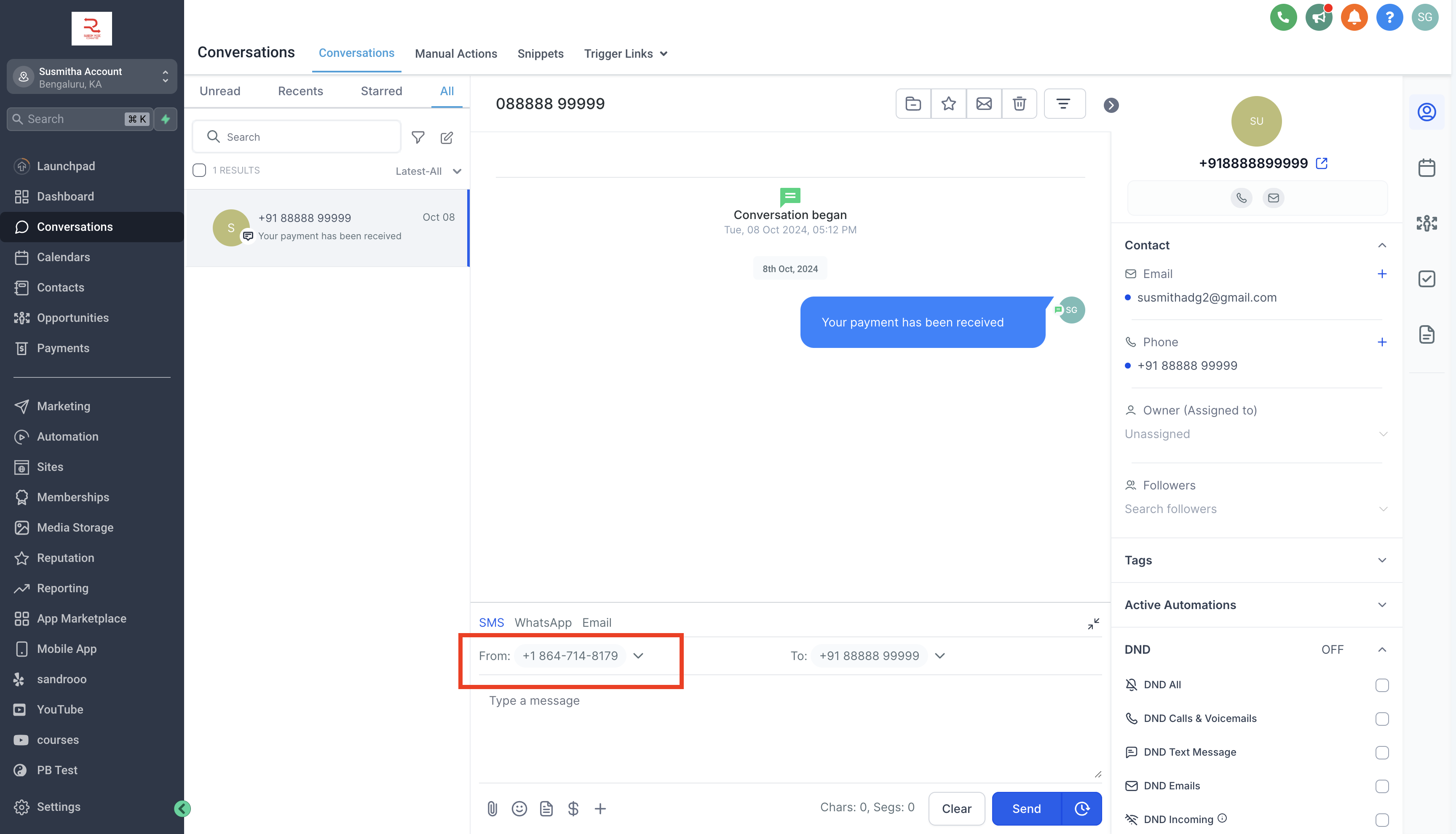Open the emoji picker in message composer
1456x834 pixels.
click(519, 808)
